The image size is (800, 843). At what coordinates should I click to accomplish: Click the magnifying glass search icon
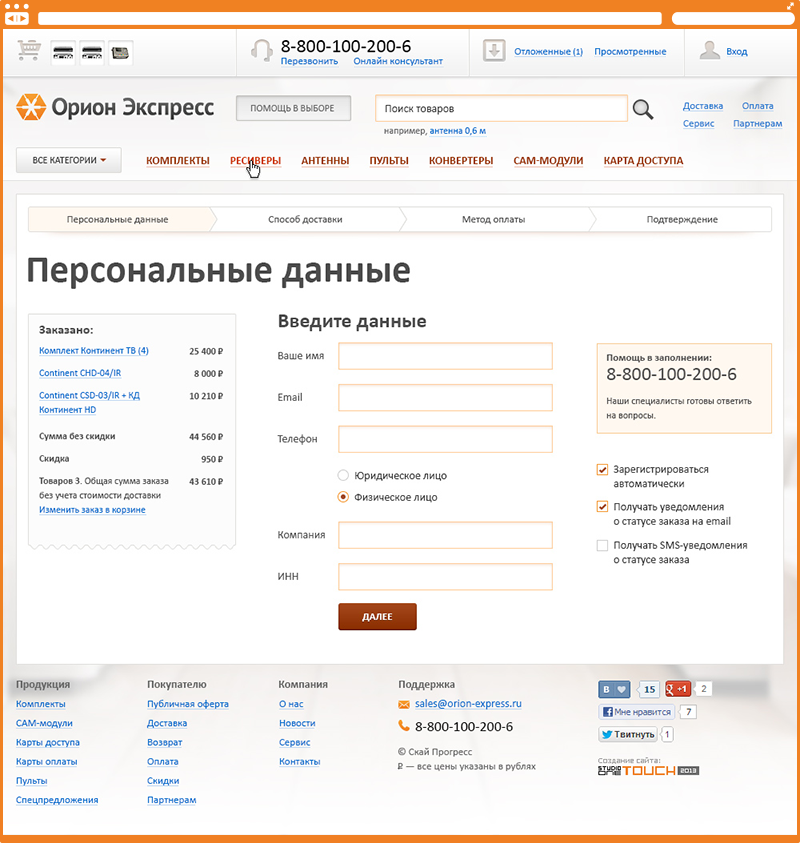643,109
